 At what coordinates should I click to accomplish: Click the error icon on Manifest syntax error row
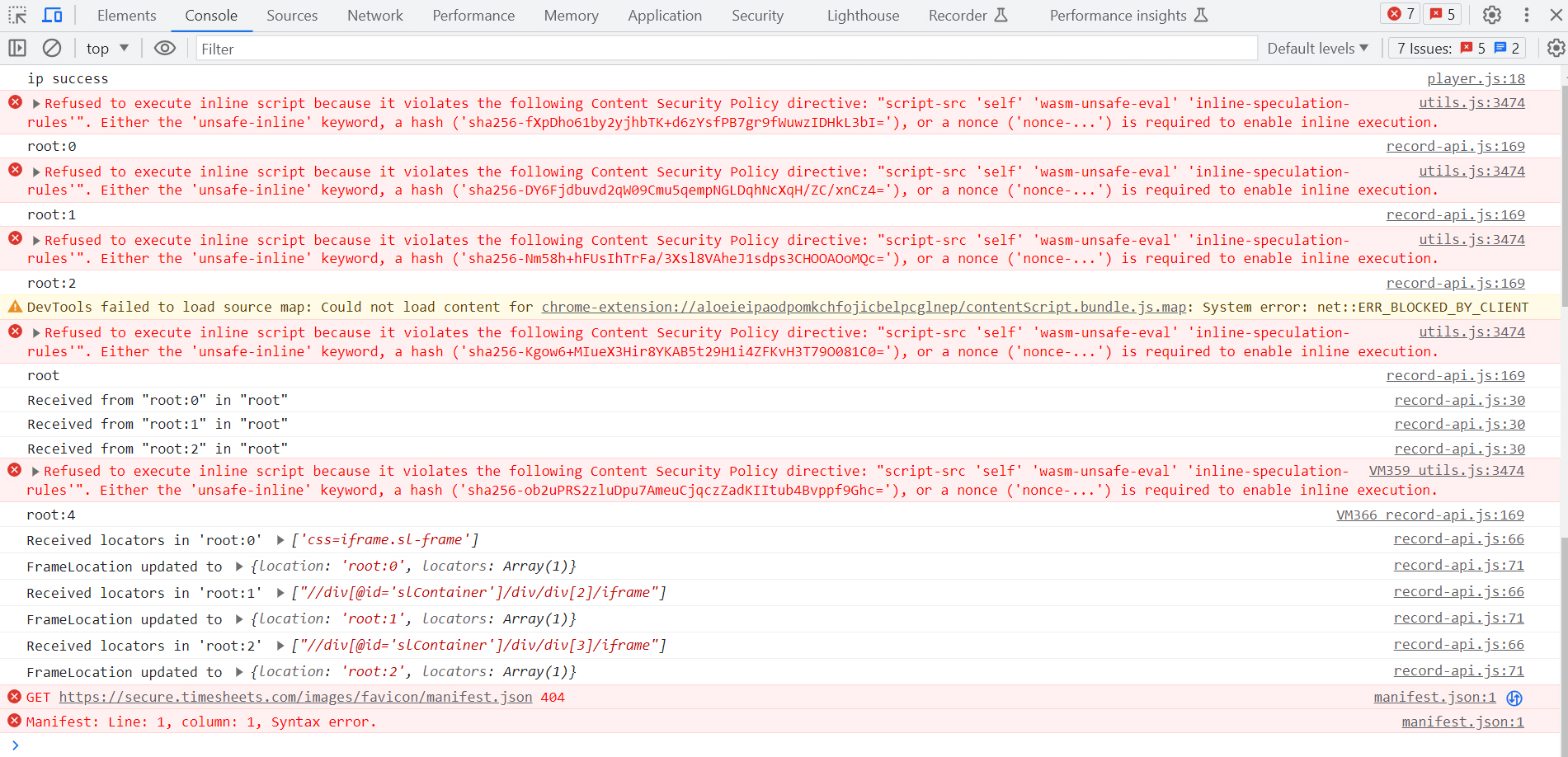[x=14, y=721]
